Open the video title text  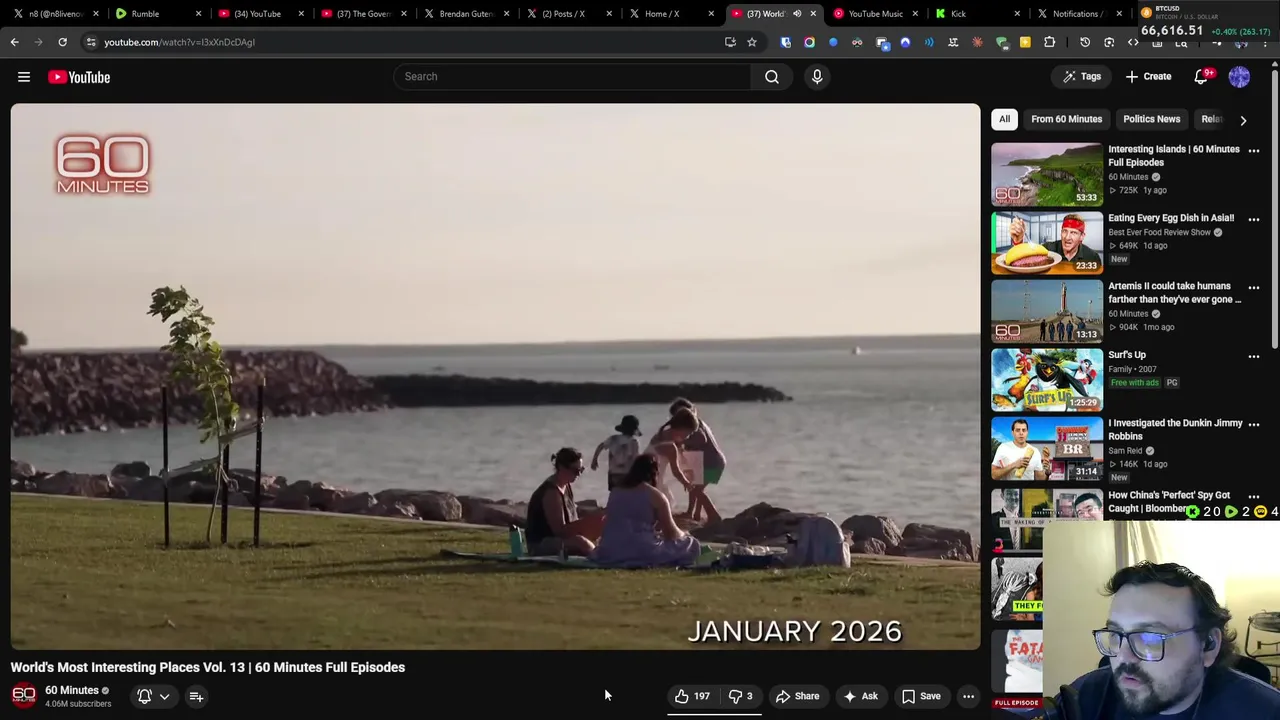(208, 667)
